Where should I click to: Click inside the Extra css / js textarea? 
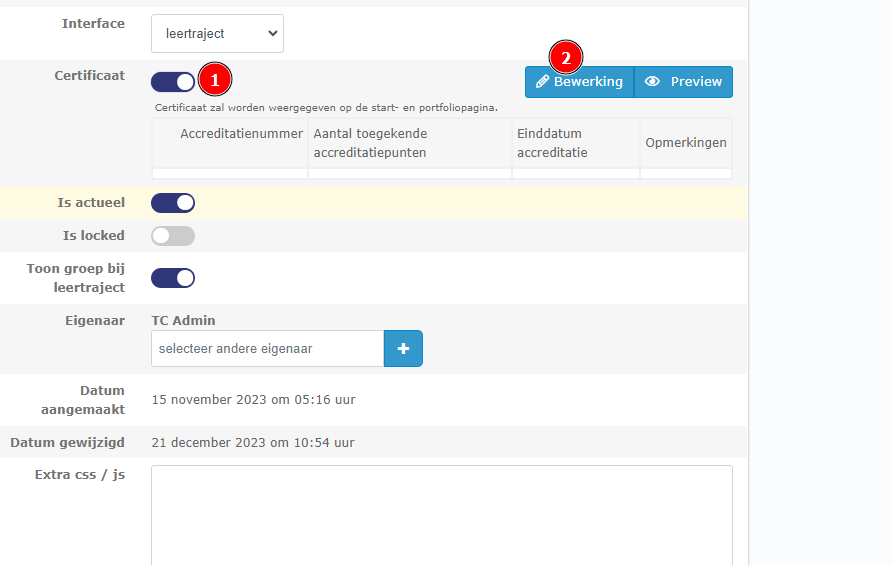pos(441,514)
